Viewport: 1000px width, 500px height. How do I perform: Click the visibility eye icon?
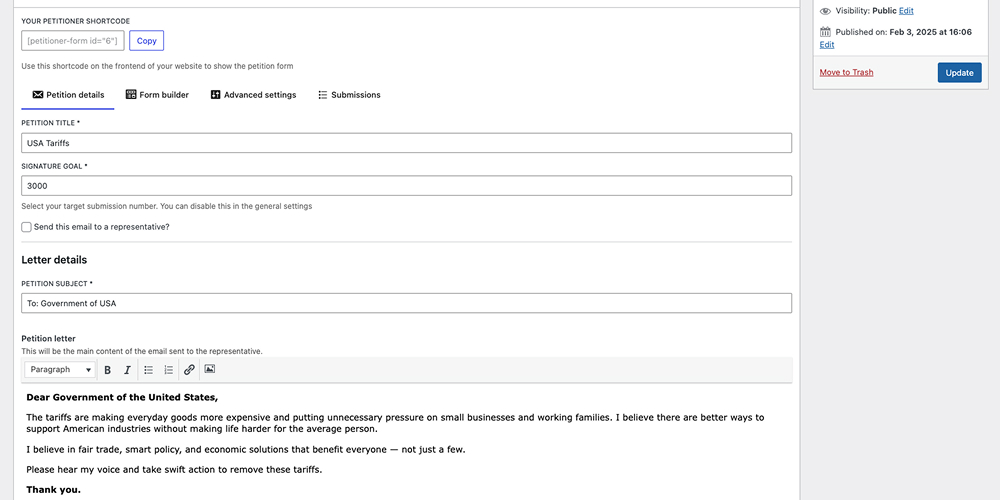[825, 11]
